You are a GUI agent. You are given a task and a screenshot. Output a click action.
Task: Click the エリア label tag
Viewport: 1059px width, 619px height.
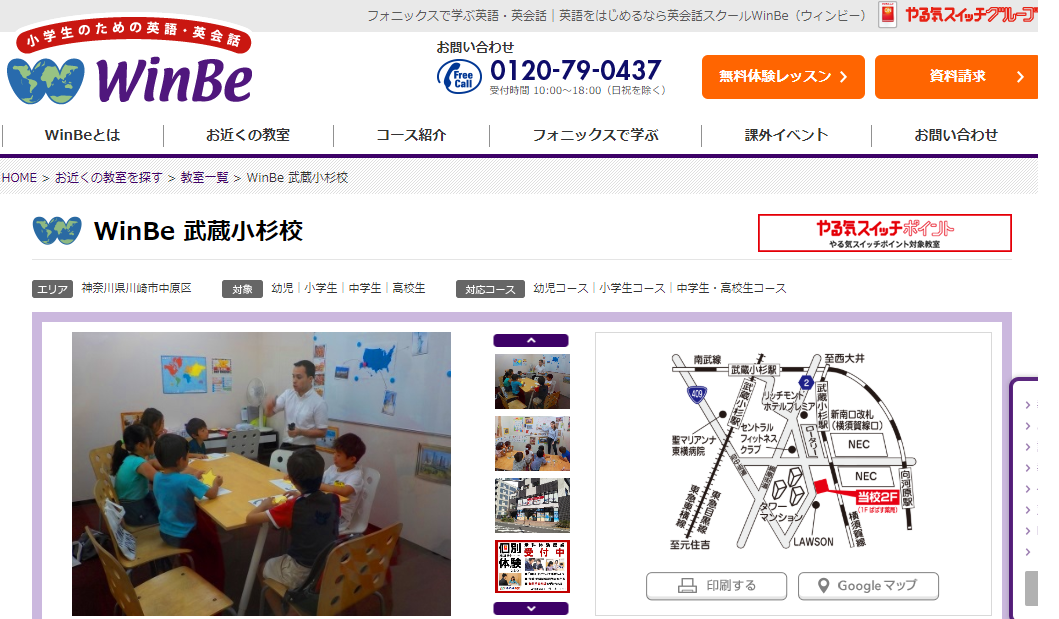tap(52, 289)
